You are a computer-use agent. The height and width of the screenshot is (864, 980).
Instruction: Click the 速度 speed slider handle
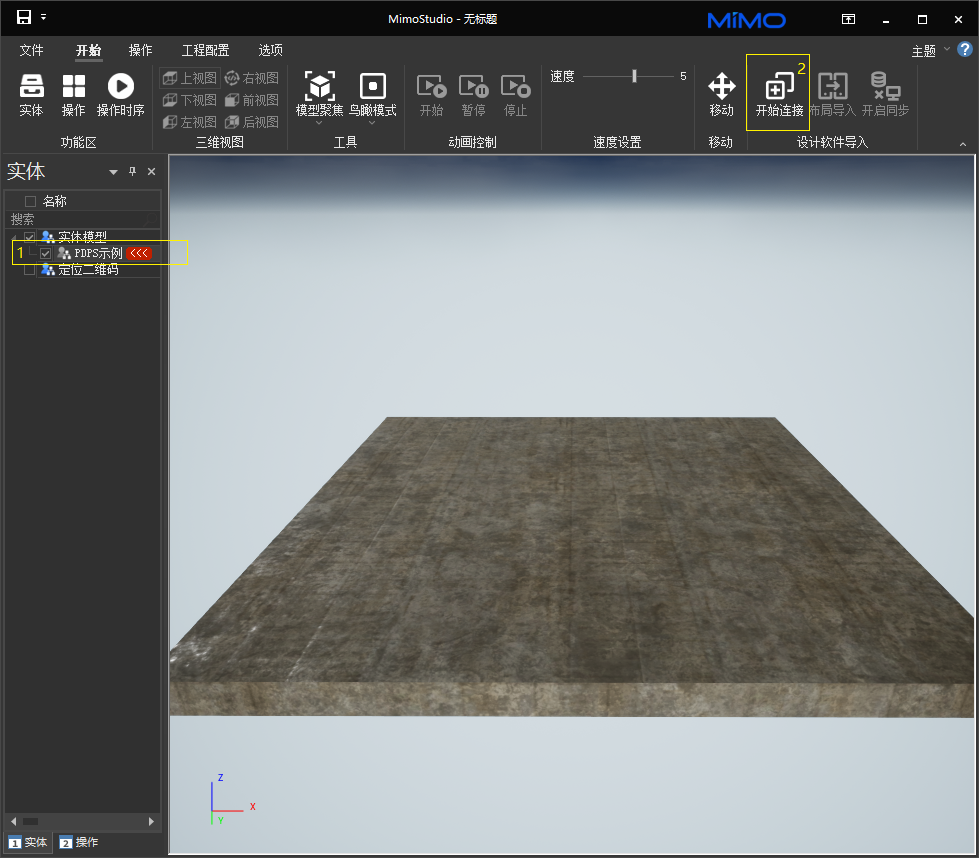(x=634, y=76)
